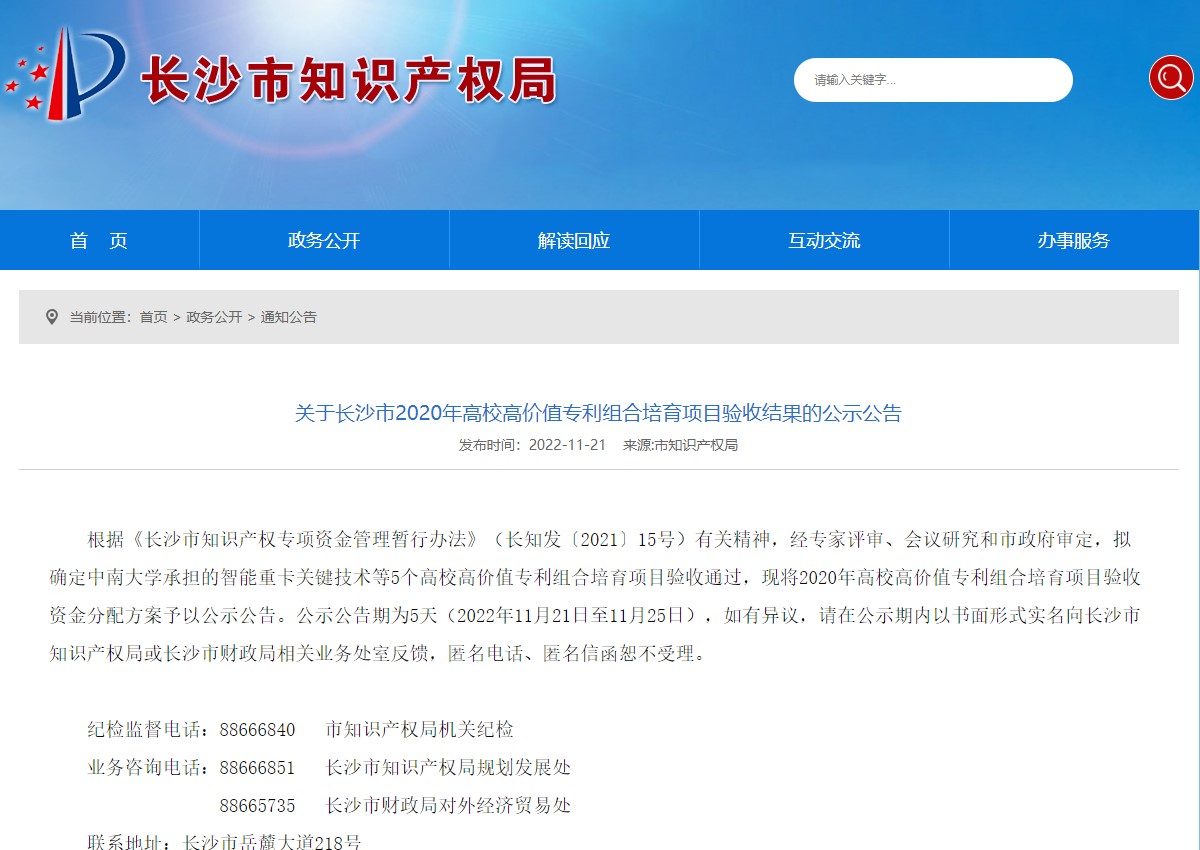Viewport: 1200px width, 850px height.
Task: Focus the keyword search input field
Action: (932, 80)
